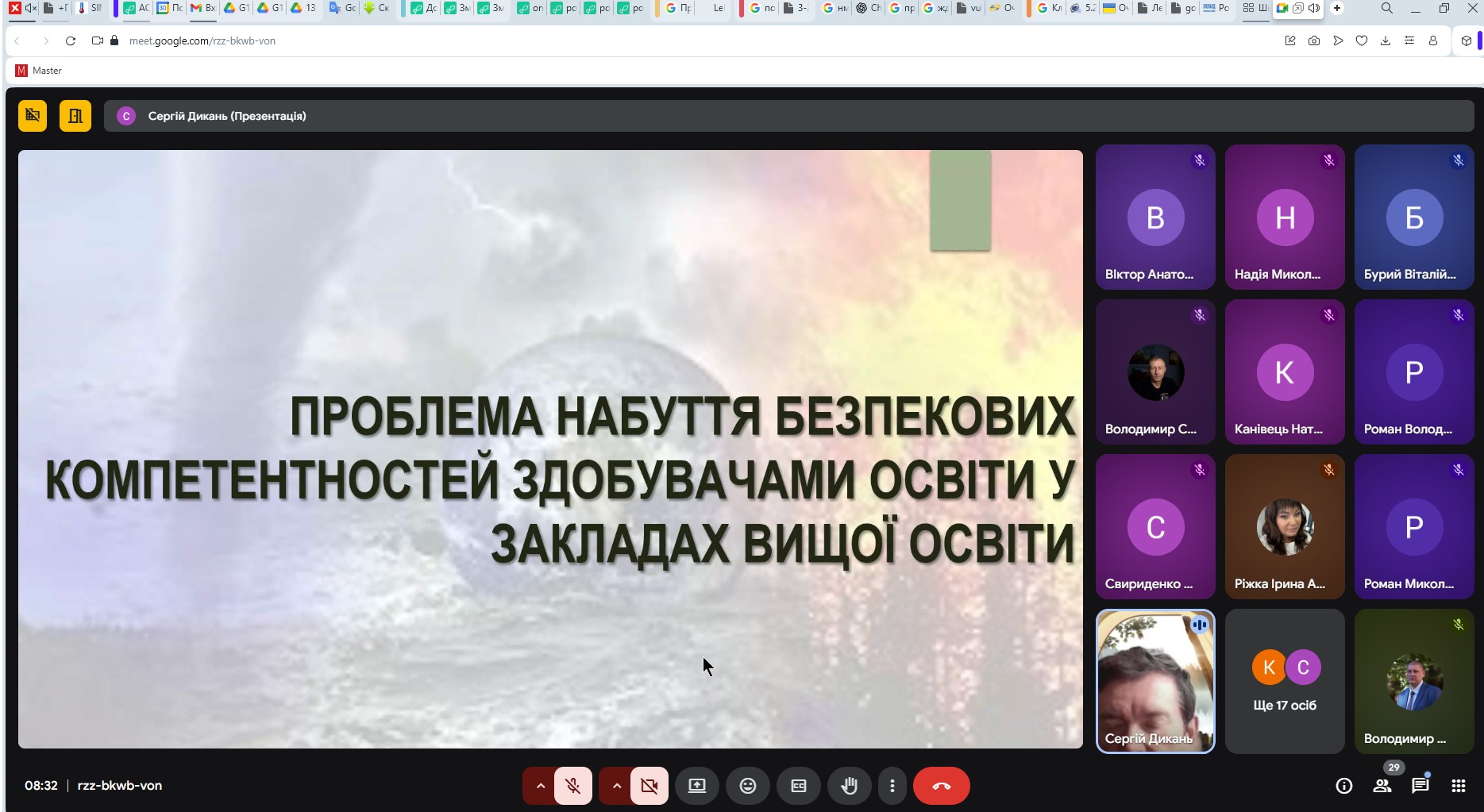Start screen presentation with share icon
This screenshot has width=1484, height=812.
(696, 786)
